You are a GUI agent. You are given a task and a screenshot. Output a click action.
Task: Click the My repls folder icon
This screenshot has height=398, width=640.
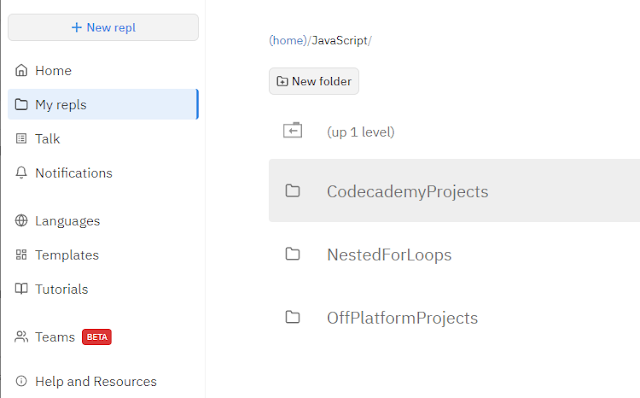pyautogui.click(x=21, y=105)
